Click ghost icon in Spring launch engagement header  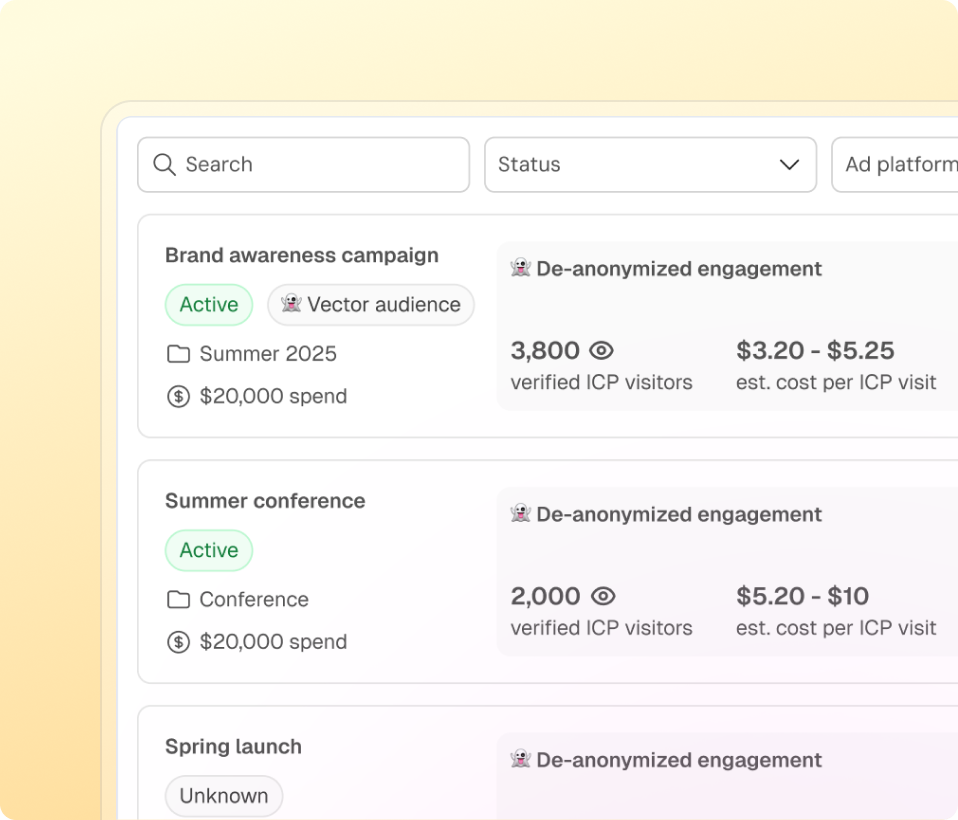coord(521,758)
